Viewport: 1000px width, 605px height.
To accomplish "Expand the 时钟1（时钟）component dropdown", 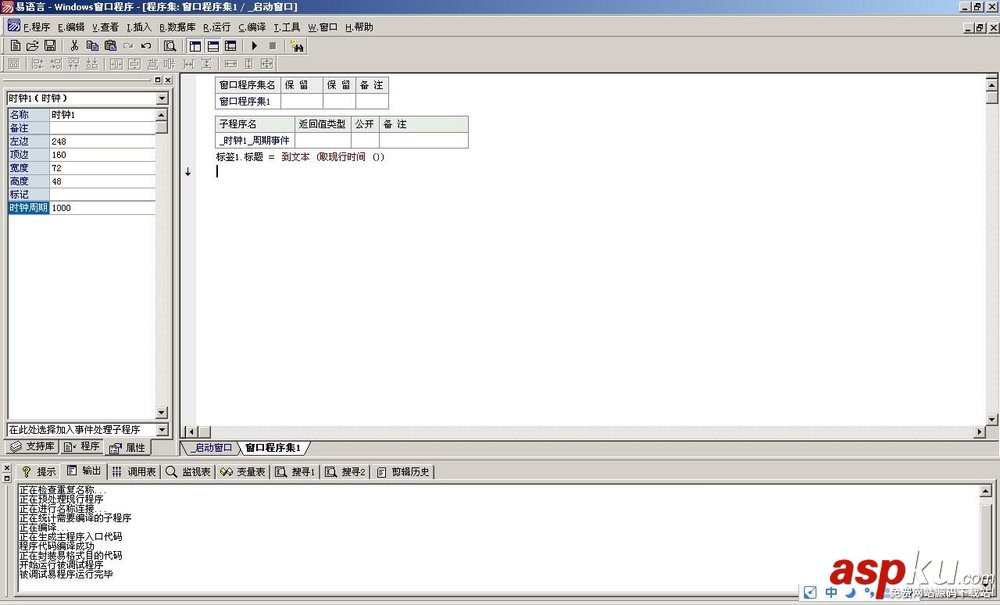I will point(162,99).
